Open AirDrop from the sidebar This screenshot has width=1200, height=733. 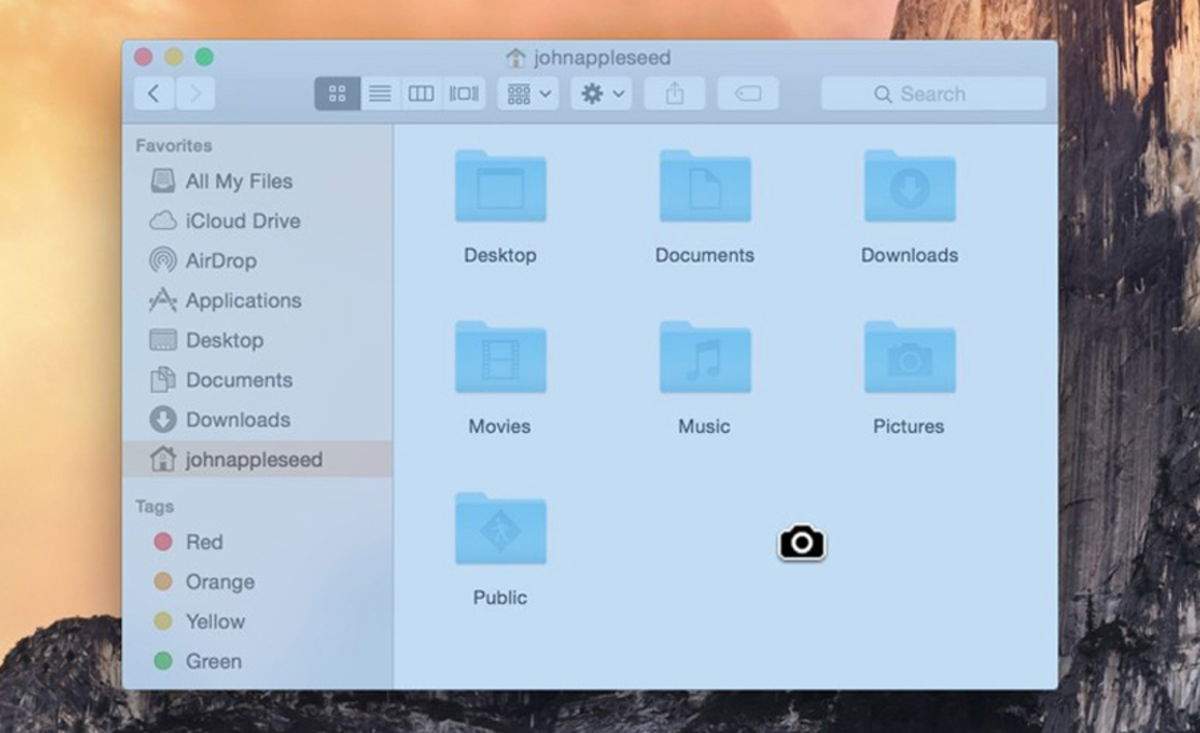pos(222,261)
